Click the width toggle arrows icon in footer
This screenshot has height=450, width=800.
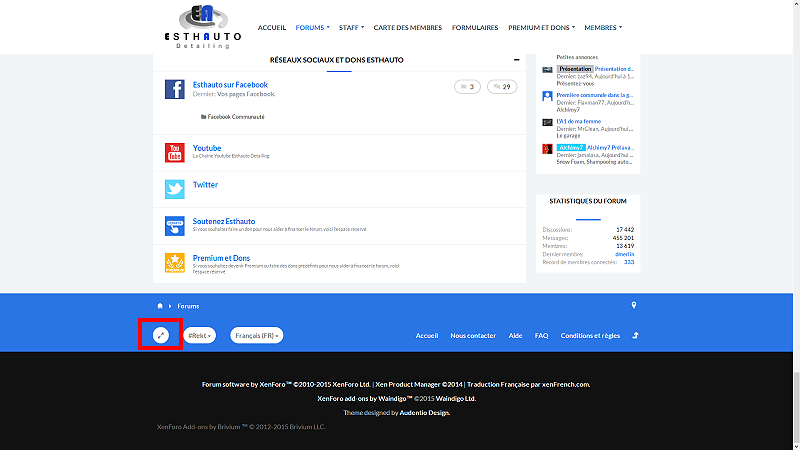click(161, 335)
